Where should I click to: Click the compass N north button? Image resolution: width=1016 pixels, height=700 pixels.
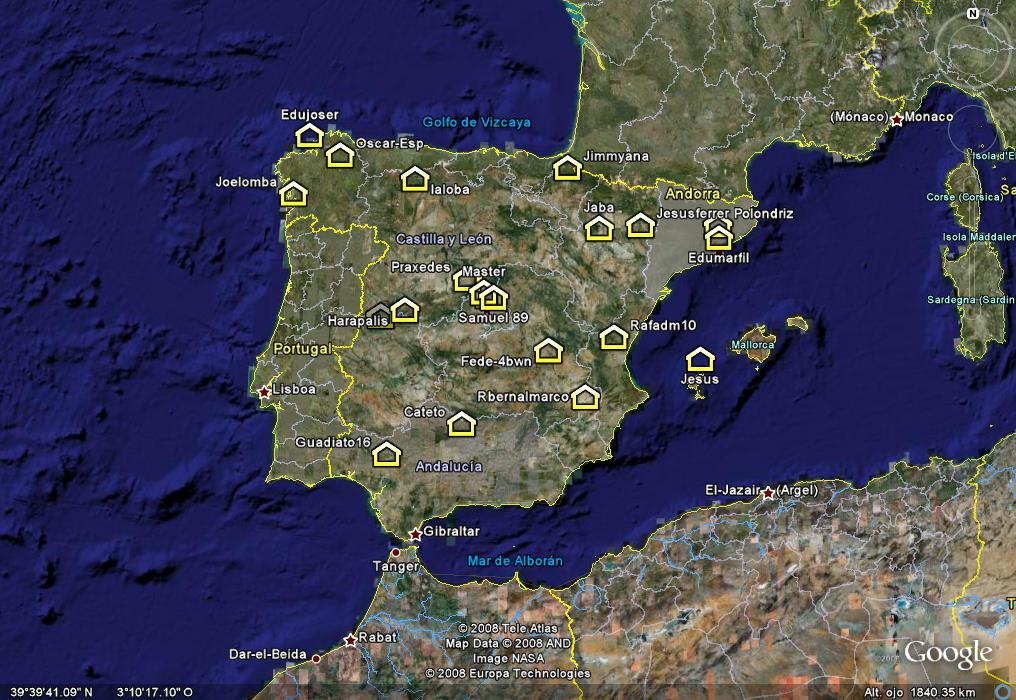pyautogui.click(x=972, y=14)
